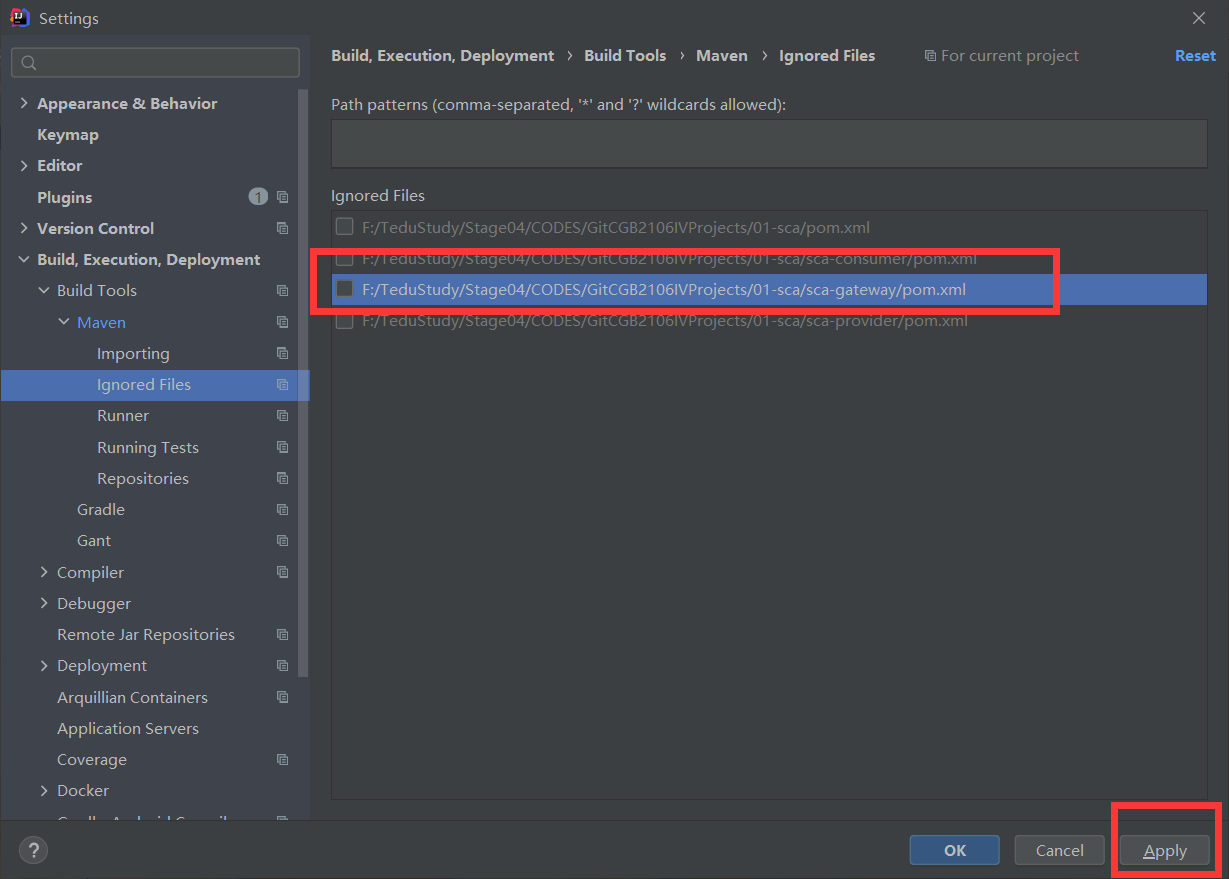Click the Reset link
Image resolution: width=1229 pixels, height=879 pixels.
(1195, 56)
